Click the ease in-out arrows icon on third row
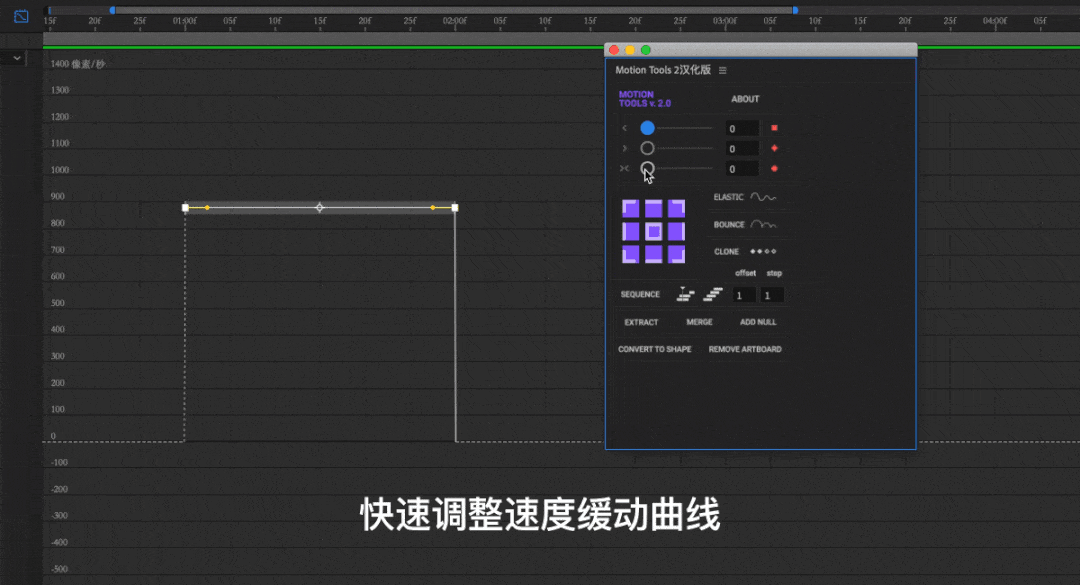This screenshot has height=585, width=1080. coord(624,168)
